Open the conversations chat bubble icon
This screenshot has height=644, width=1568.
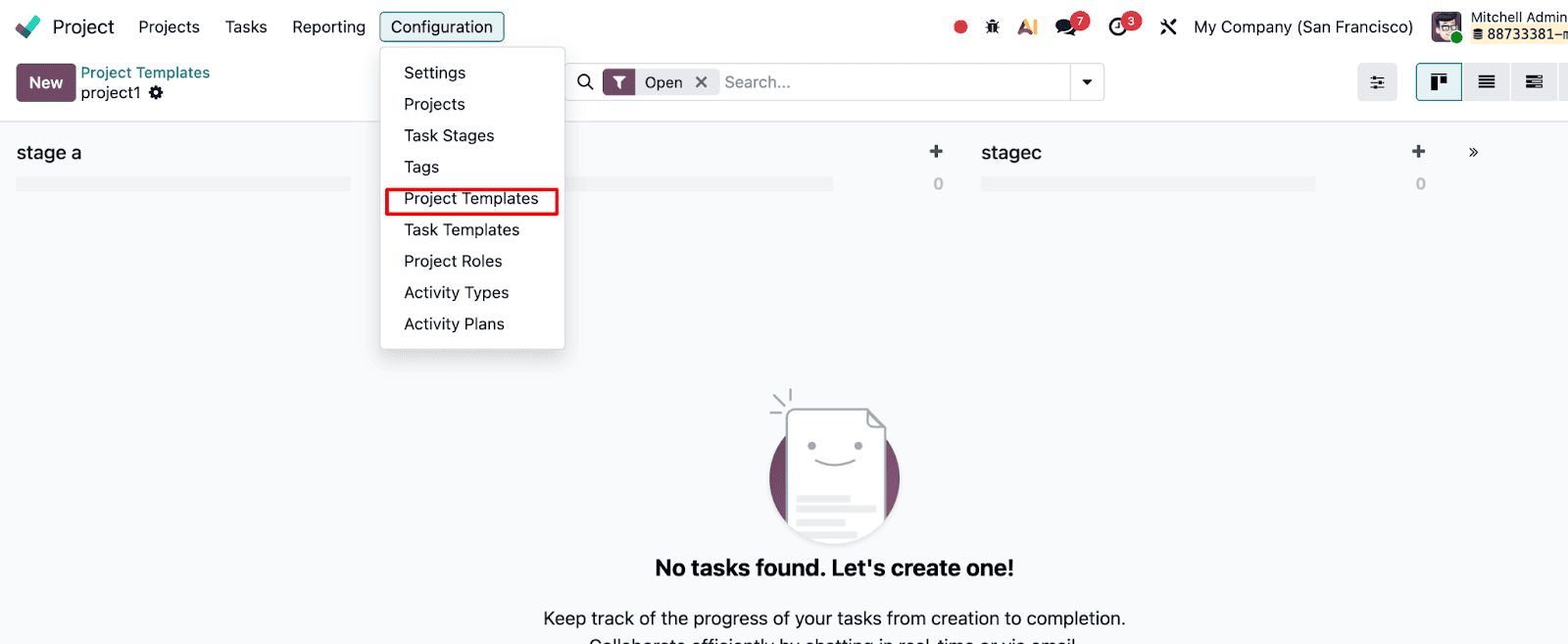click(1066, 26)
